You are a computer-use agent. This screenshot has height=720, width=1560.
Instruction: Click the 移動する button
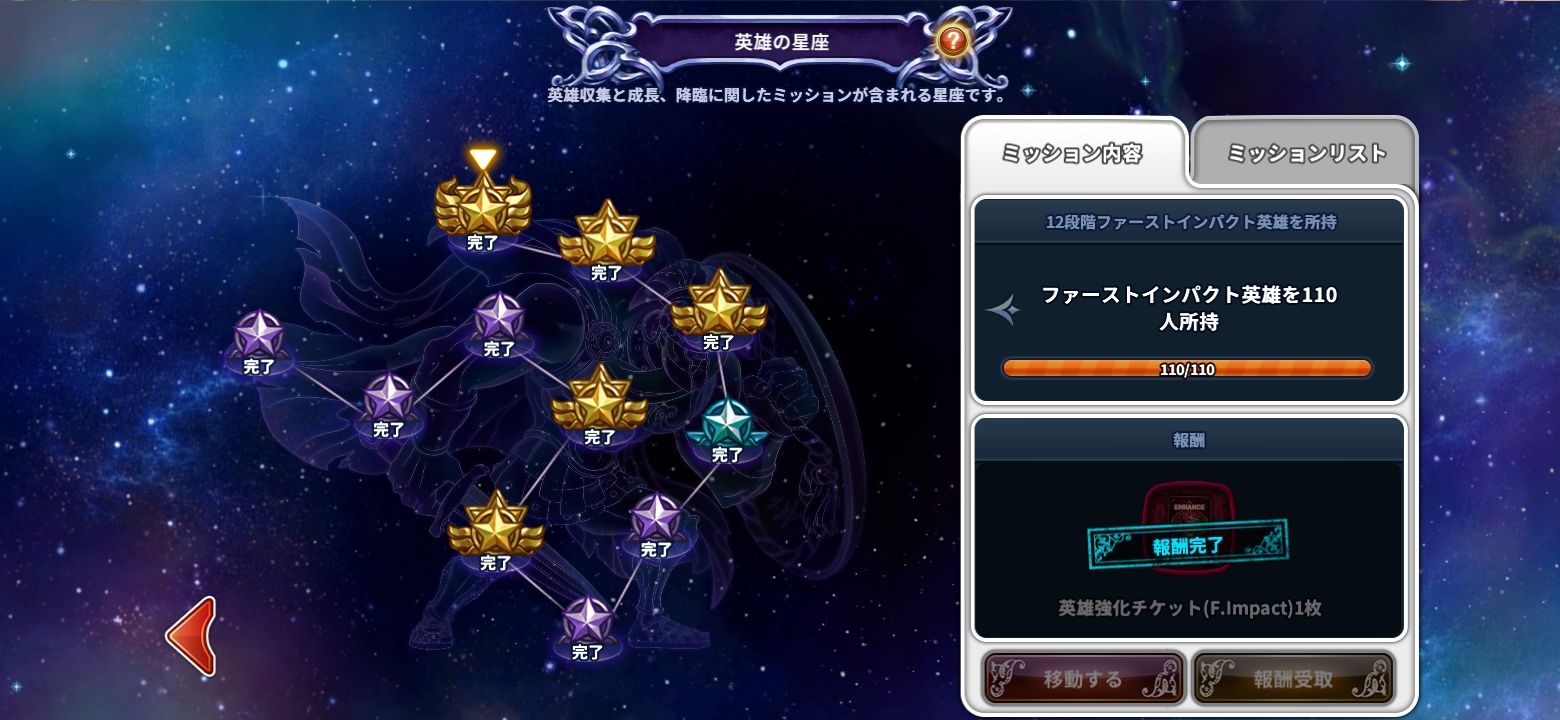[1084, 680]
